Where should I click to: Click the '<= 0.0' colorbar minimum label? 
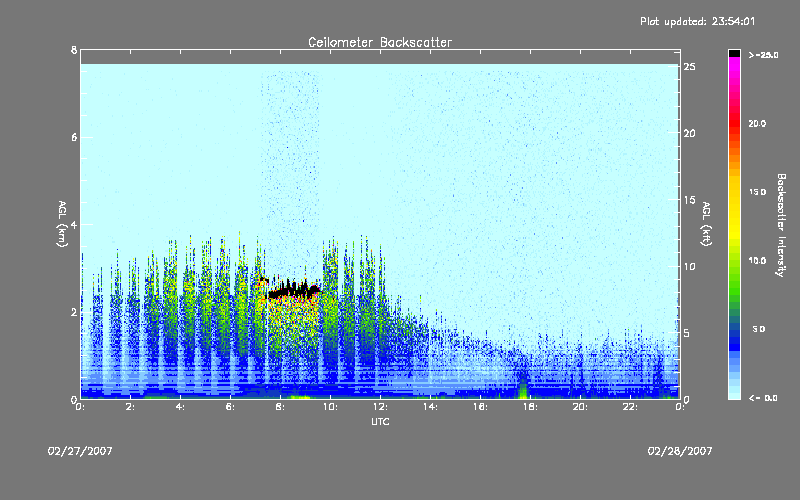(x=763, y=397)
